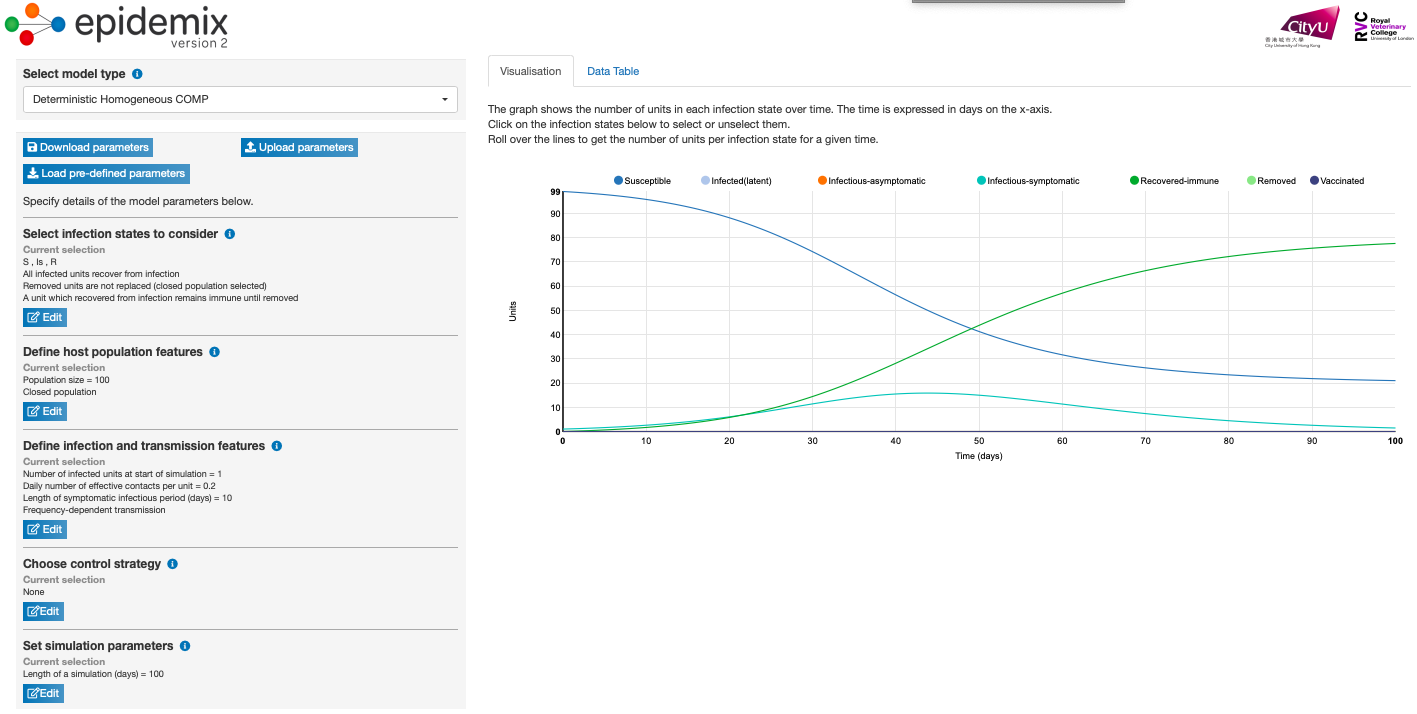Click info icon beside Set simulation parameters
This screenshot has width=1417, height=714.
coord(186,646)
